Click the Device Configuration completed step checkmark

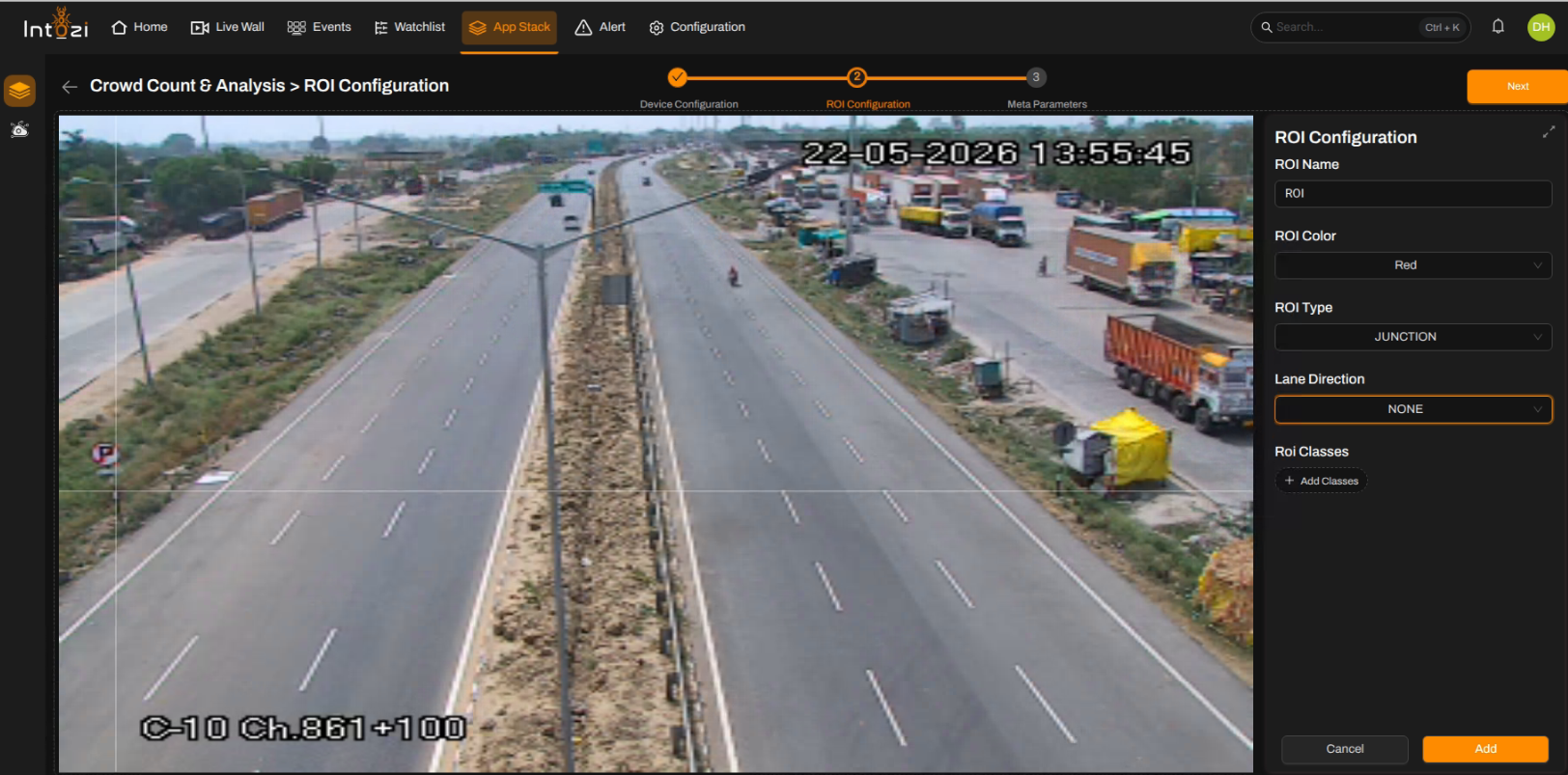[678, 77]
